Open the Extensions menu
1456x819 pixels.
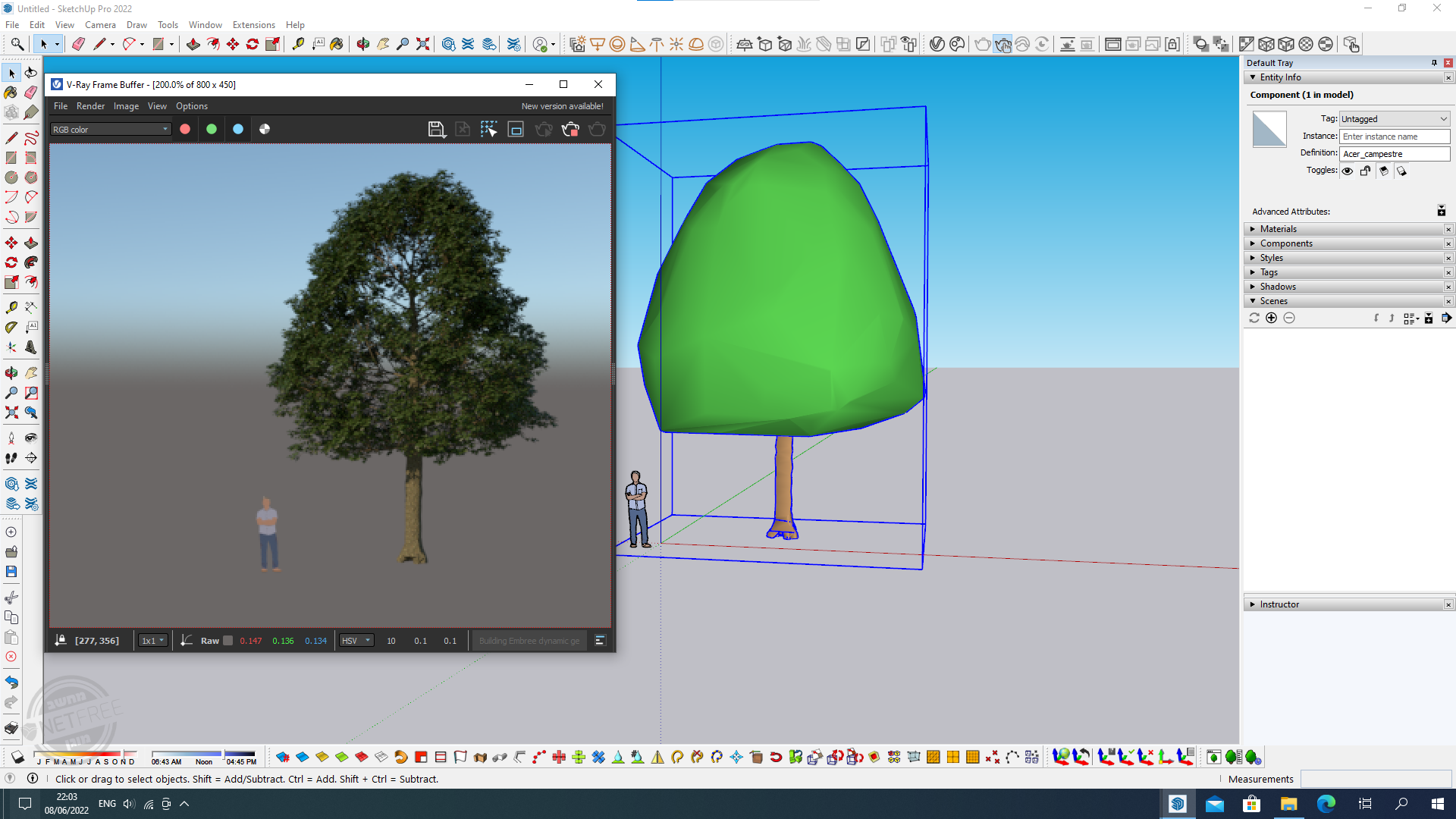[x=253, y=25]
